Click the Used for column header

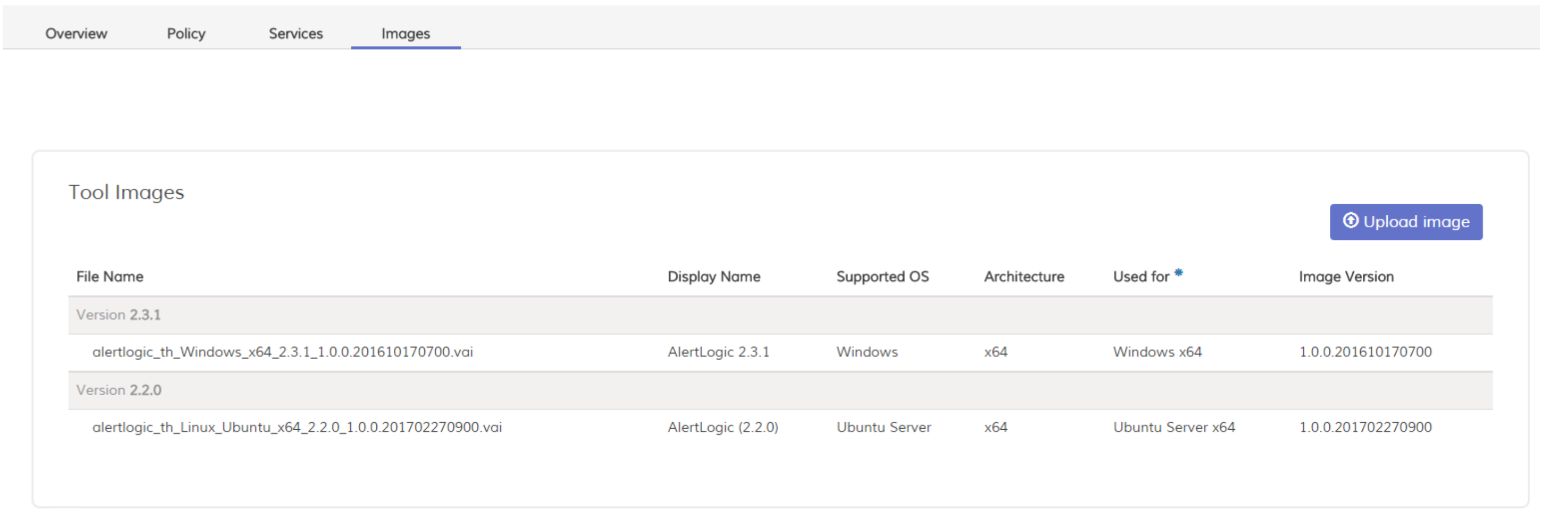point(1141,277)
